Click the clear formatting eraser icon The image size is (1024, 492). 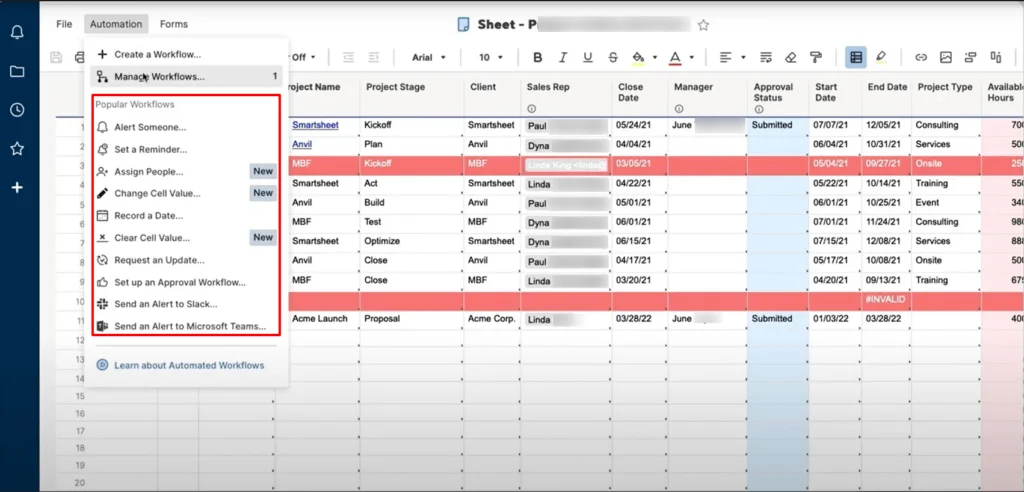791,58
